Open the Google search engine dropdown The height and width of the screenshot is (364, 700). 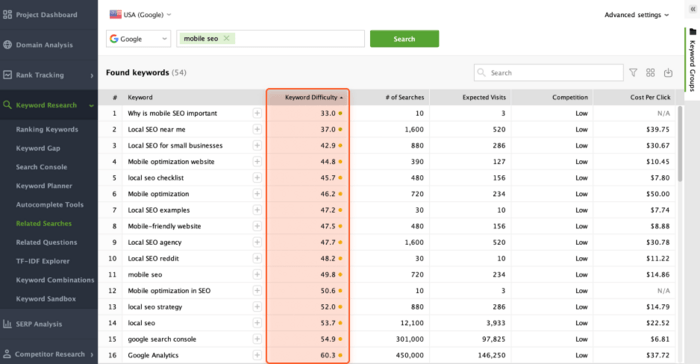[x=138, y=39]
